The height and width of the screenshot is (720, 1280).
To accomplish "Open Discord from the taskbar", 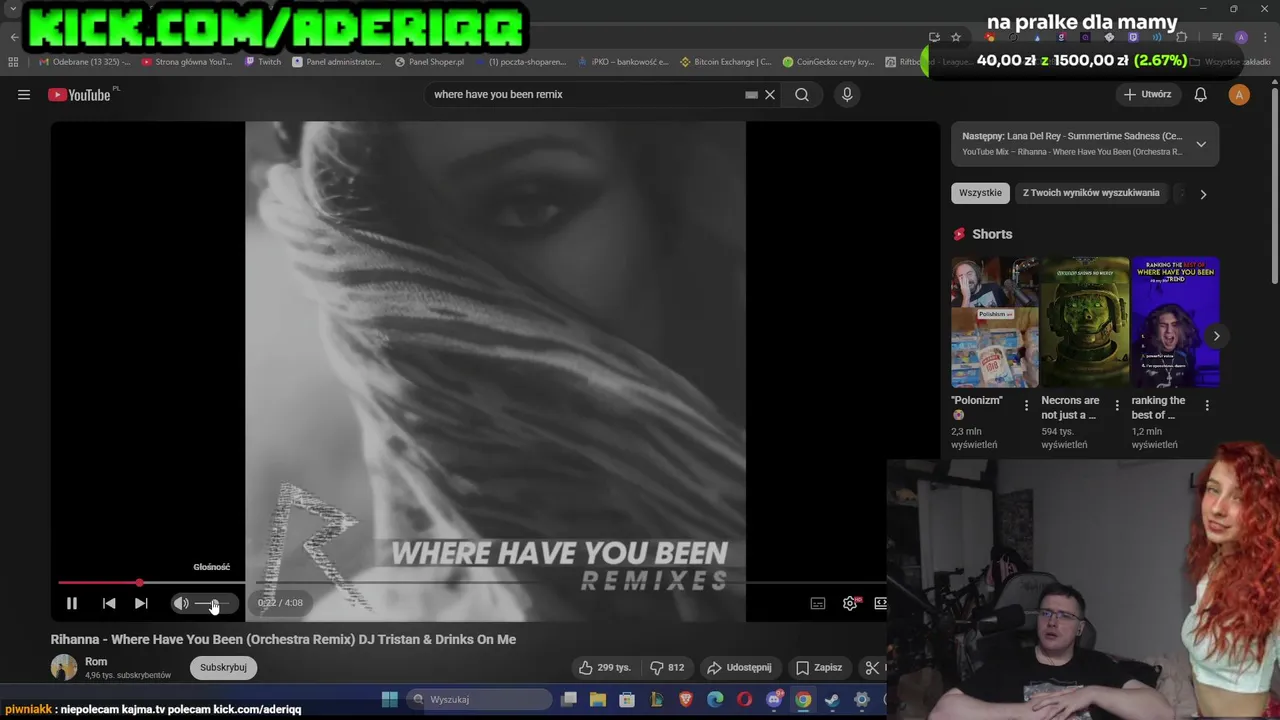I will [774, 699].
